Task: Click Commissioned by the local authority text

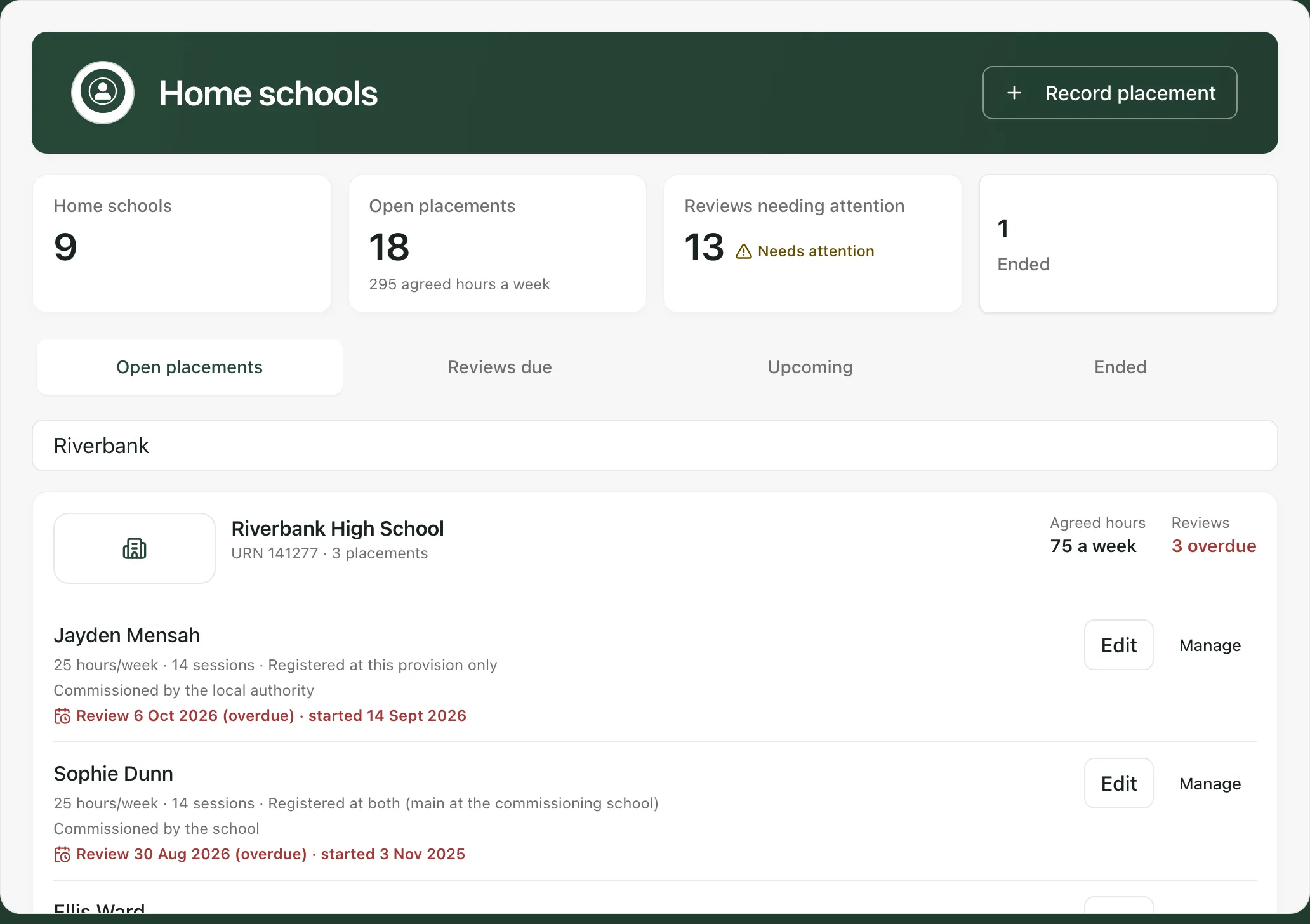Action: click(x=184, y=690)
